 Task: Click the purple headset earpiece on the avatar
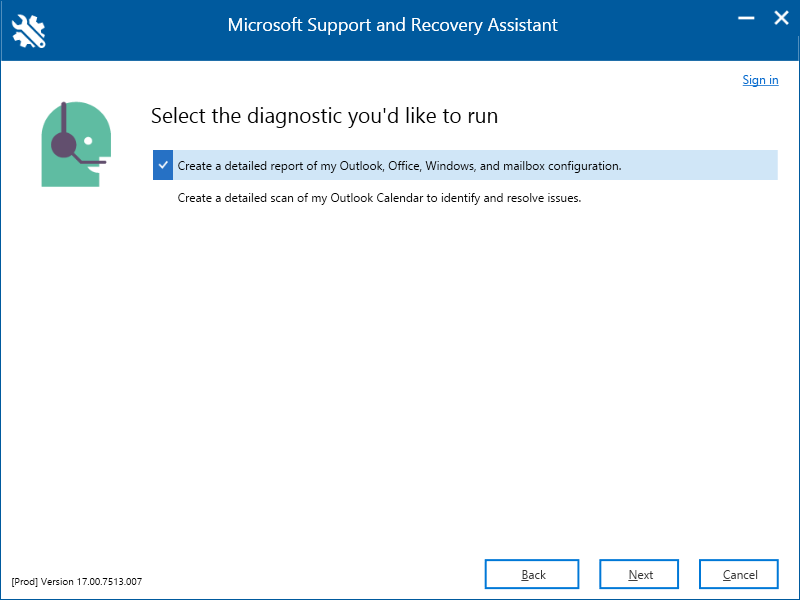point(64,145)
